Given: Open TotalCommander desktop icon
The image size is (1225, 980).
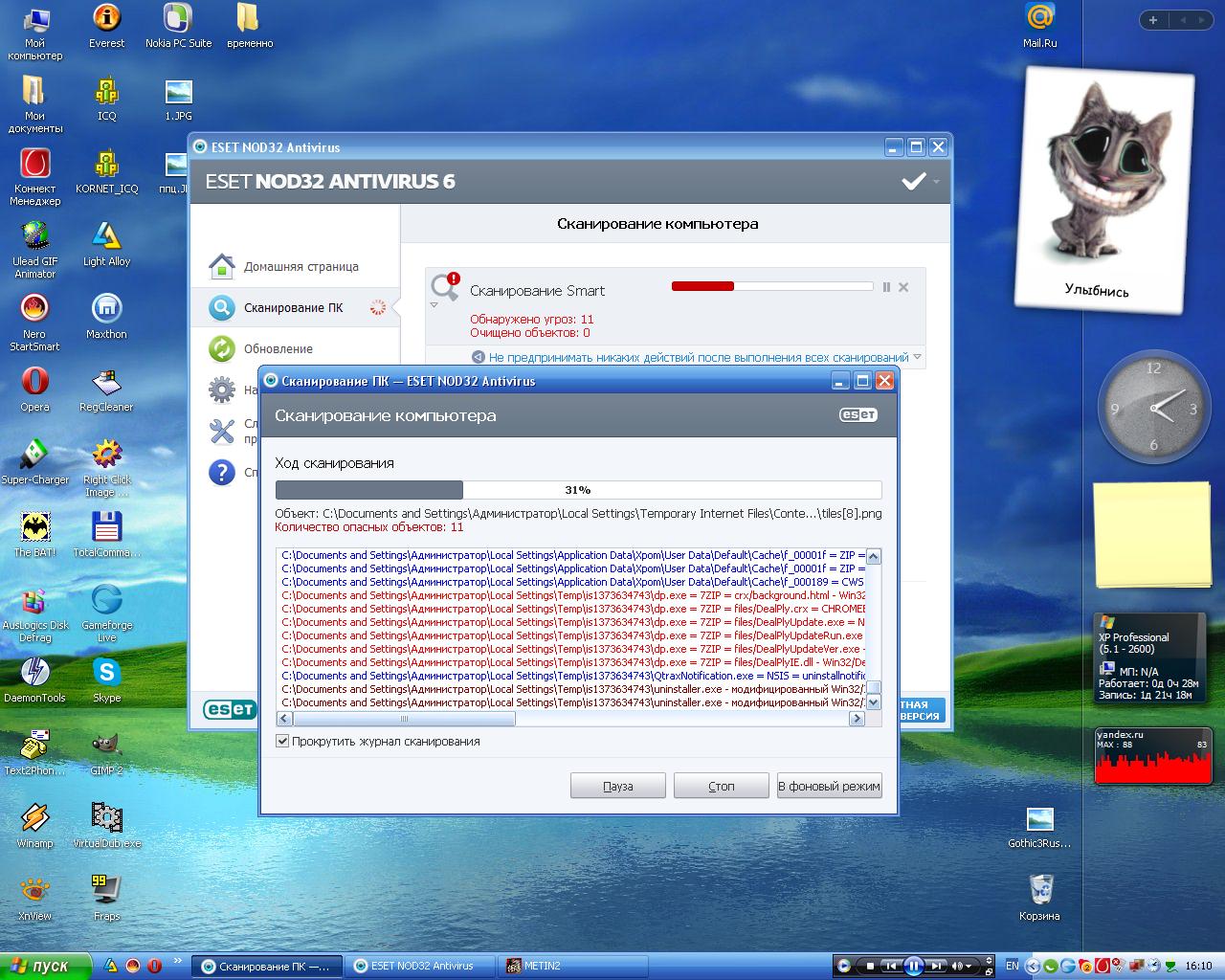Looking at the screenshot, I should pyautogui.click(x=106, y=535).
